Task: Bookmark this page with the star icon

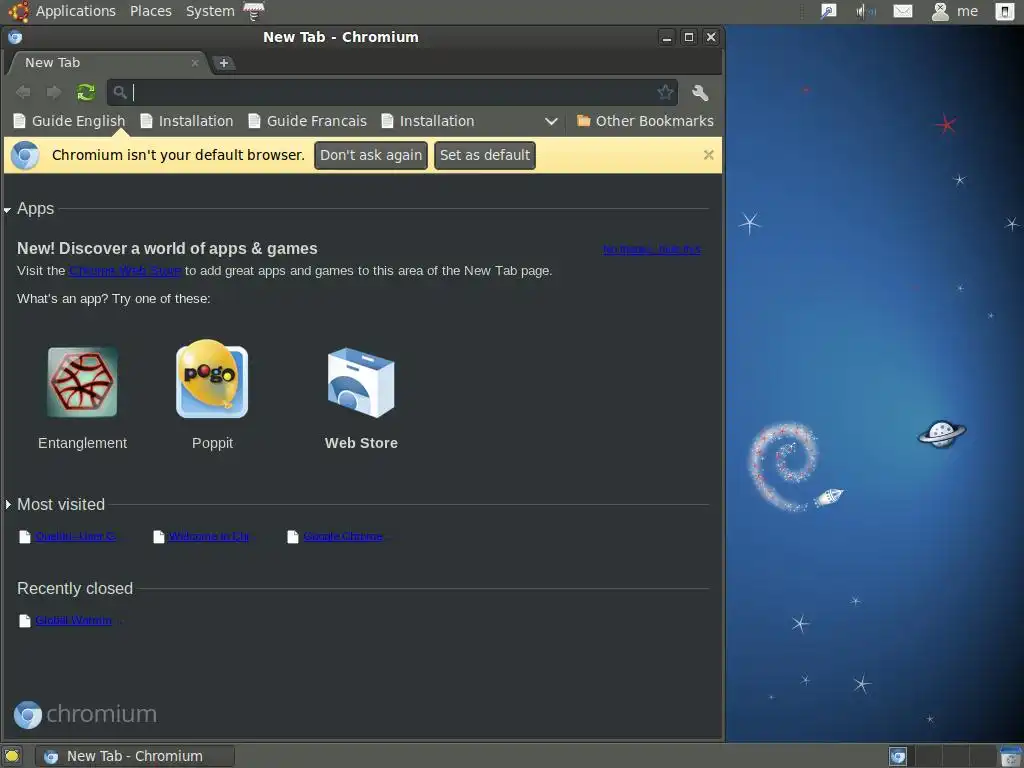Action: click(665, 92)
